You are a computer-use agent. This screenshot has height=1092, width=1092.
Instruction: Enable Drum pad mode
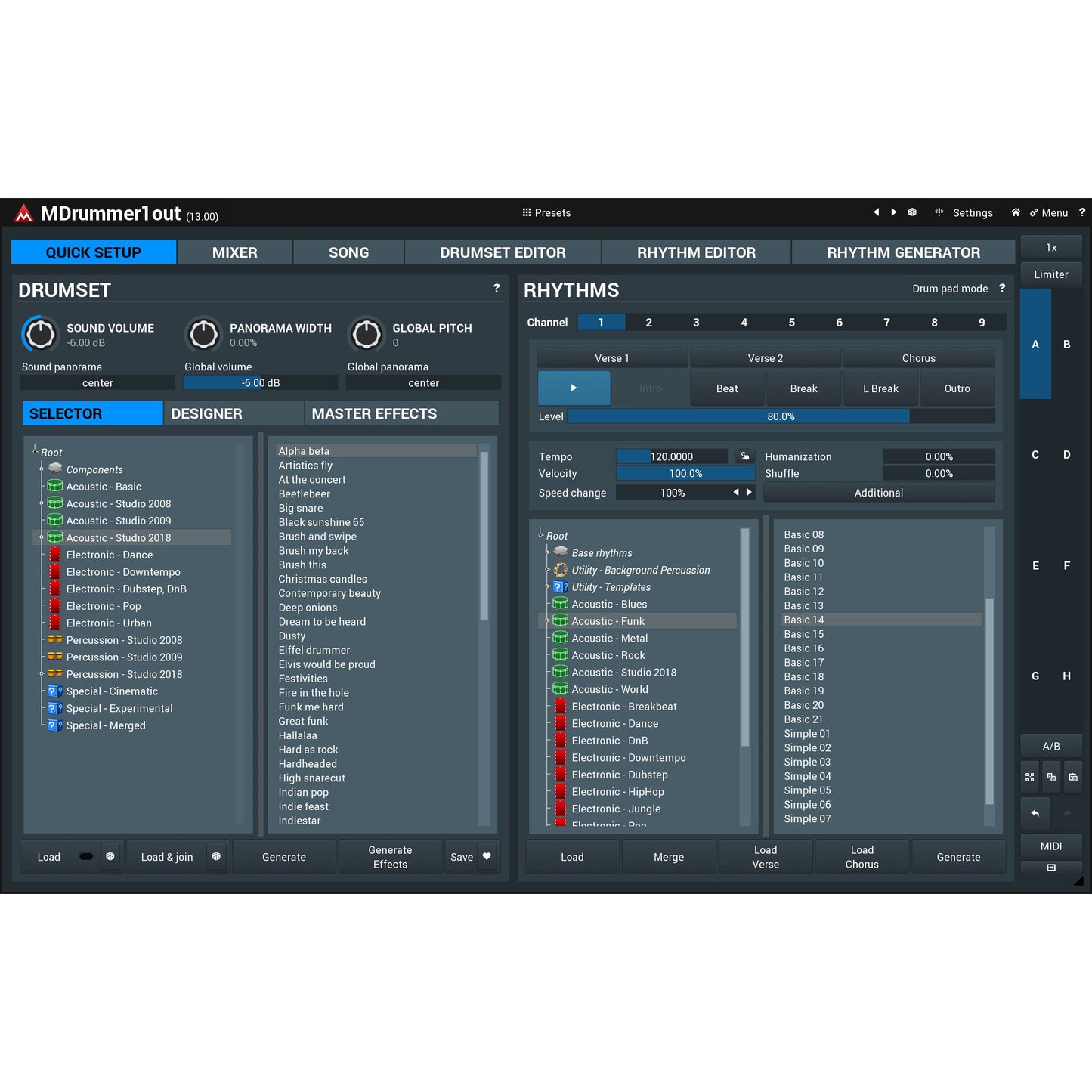[951, 289]
